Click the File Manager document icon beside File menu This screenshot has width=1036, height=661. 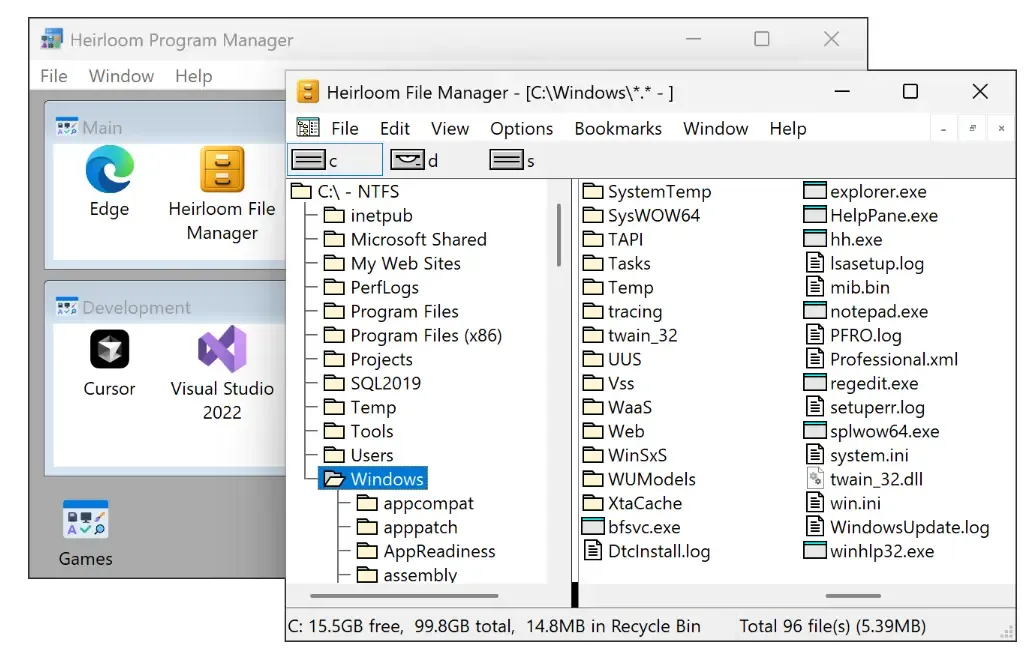308,128
